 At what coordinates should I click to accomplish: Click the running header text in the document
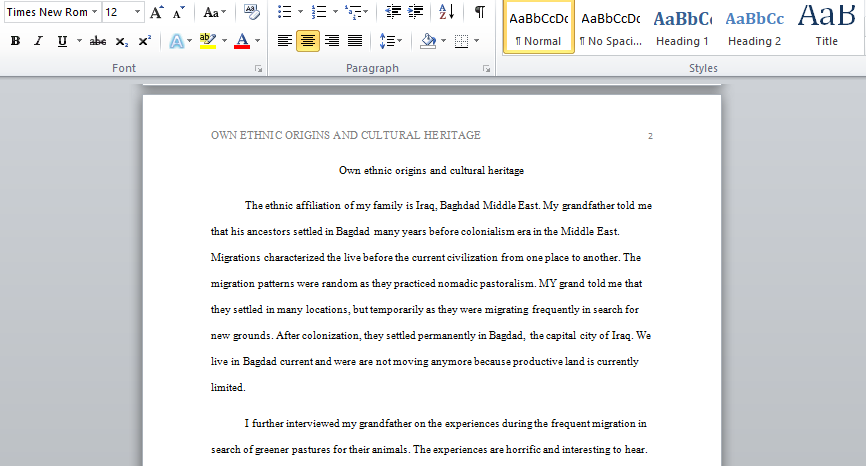click(346, 135)
